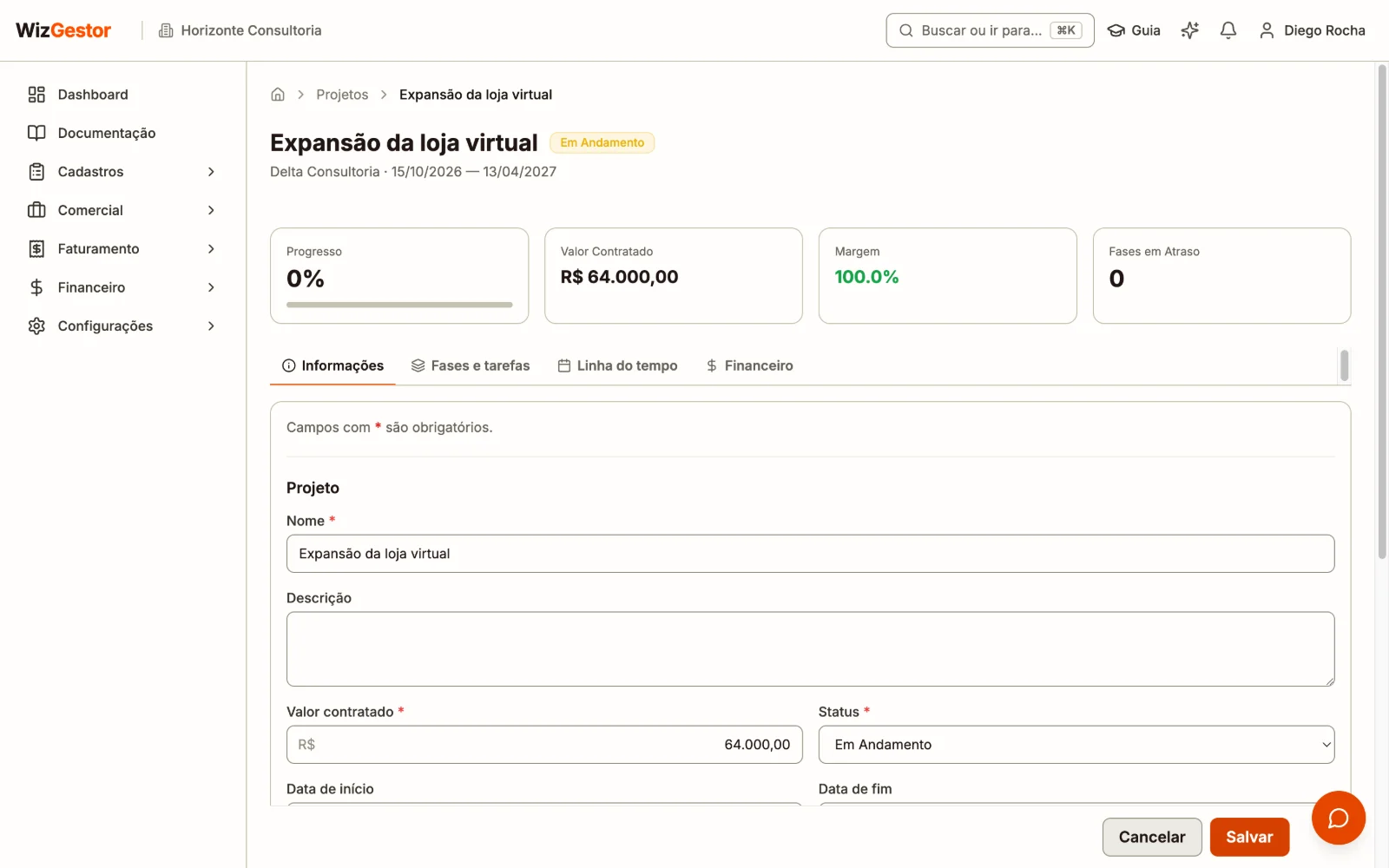The image size is (1389, 868).
Task: Open the Guia graduation cap button
Action: 1134,30
